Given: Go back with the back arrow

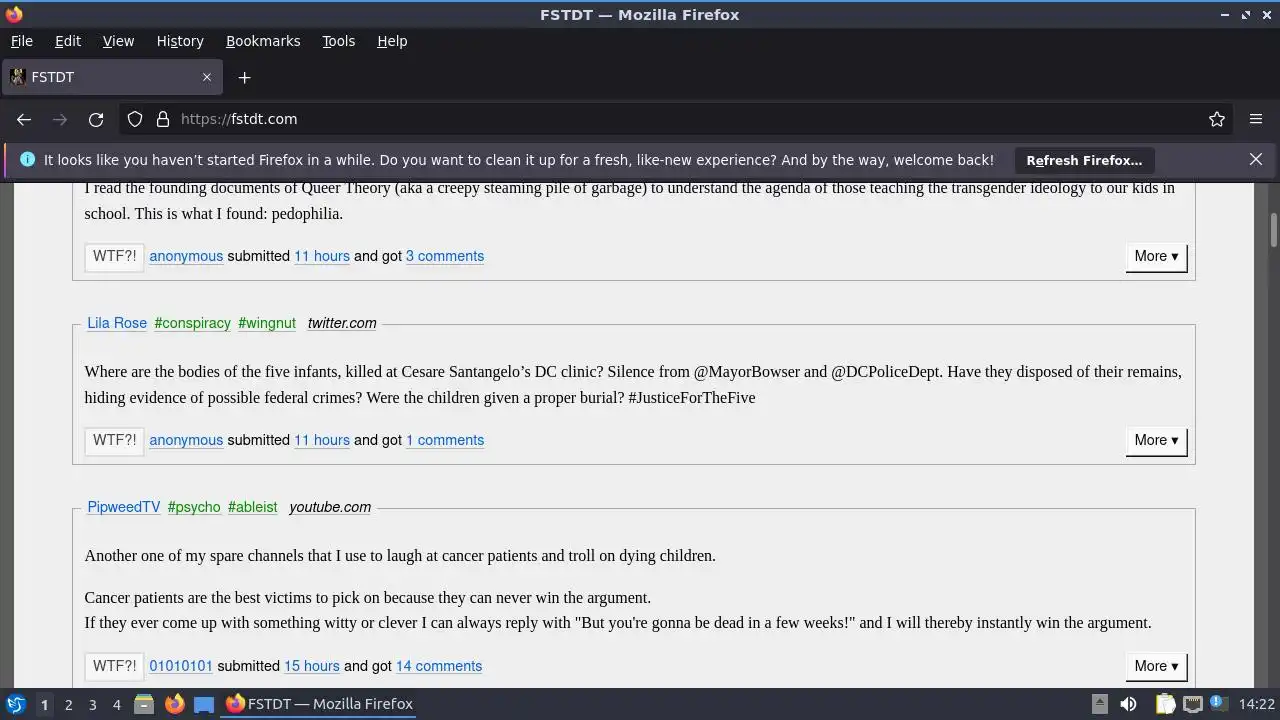Looking at the screenshot, I should tap(24, 119).
